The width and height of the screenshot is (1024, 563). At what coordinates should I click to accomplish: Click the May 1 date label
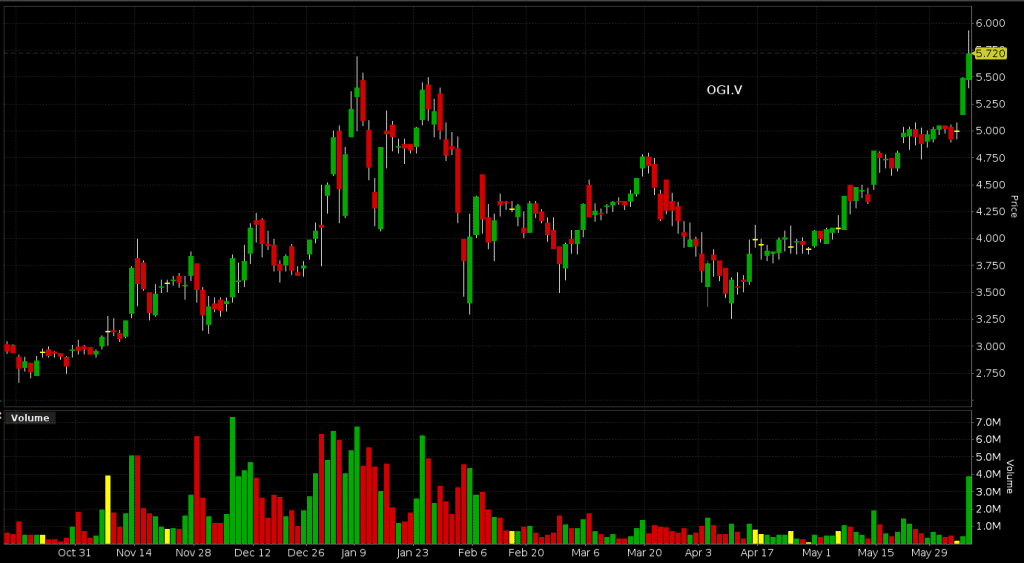coord(817,553)
